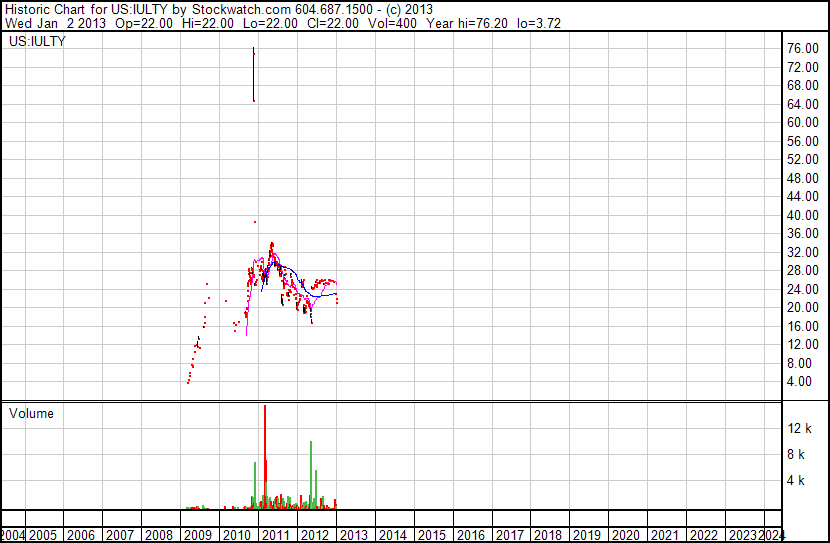Click the 2020 year label
Viewport: 830px width, 543px height.
tap(626, 535)
